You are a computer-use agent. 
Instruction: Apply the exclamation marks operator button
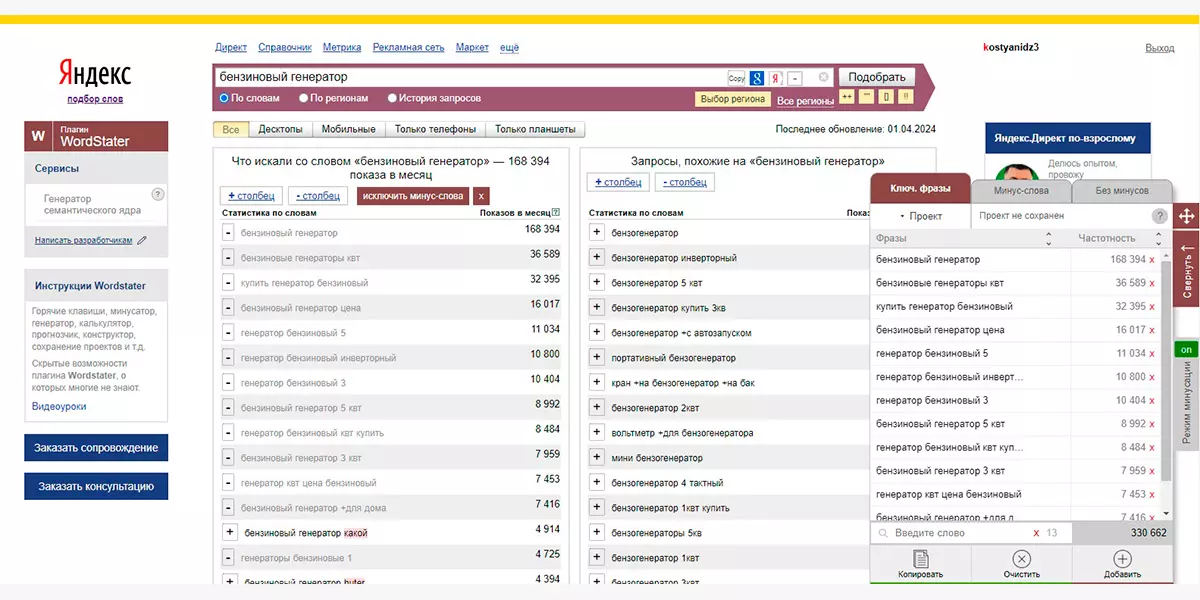pyautogui.click(x=906, y=97)
